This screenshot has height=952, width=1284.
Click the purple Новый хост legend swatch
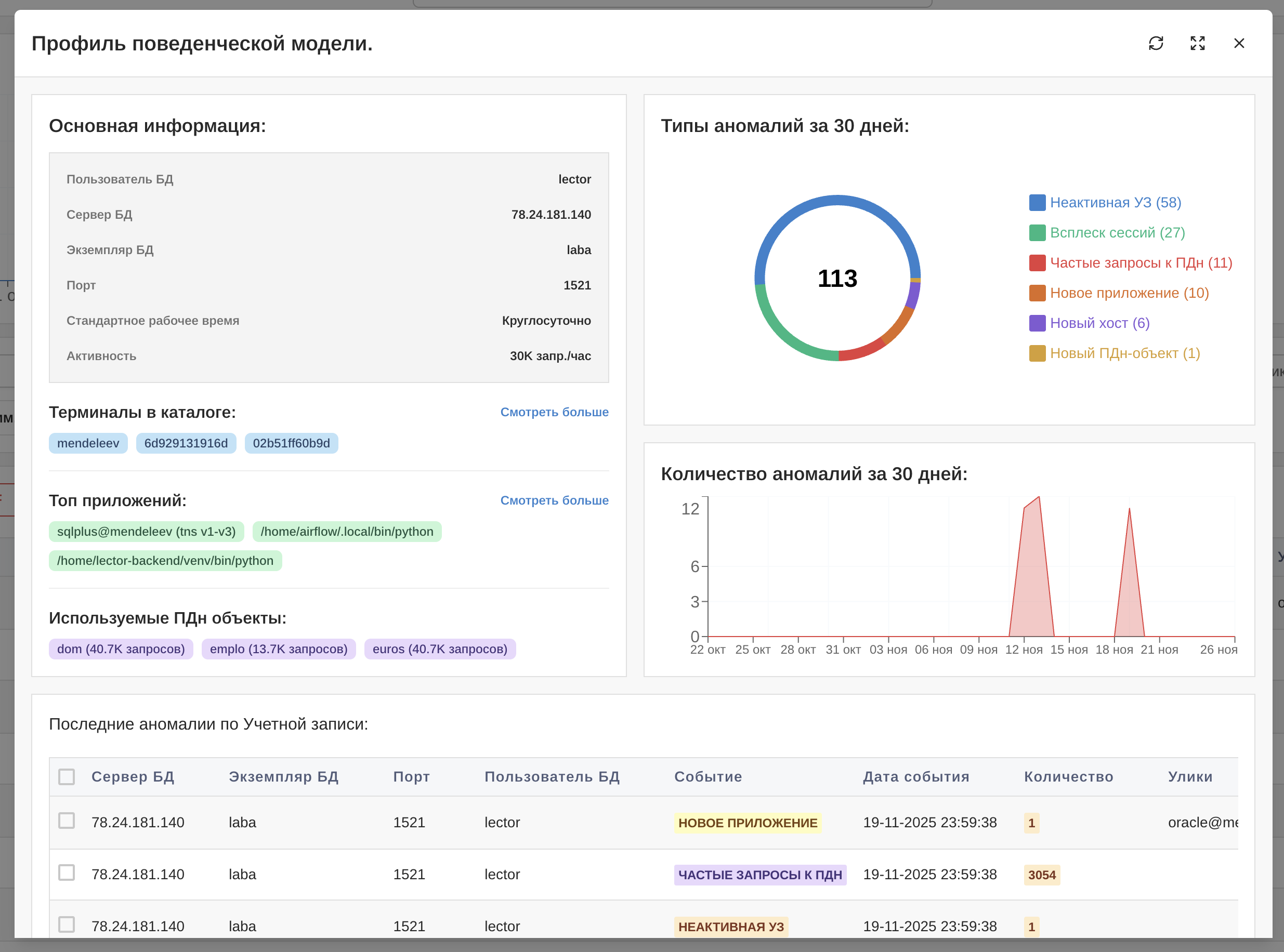(x=1037, y=323)
